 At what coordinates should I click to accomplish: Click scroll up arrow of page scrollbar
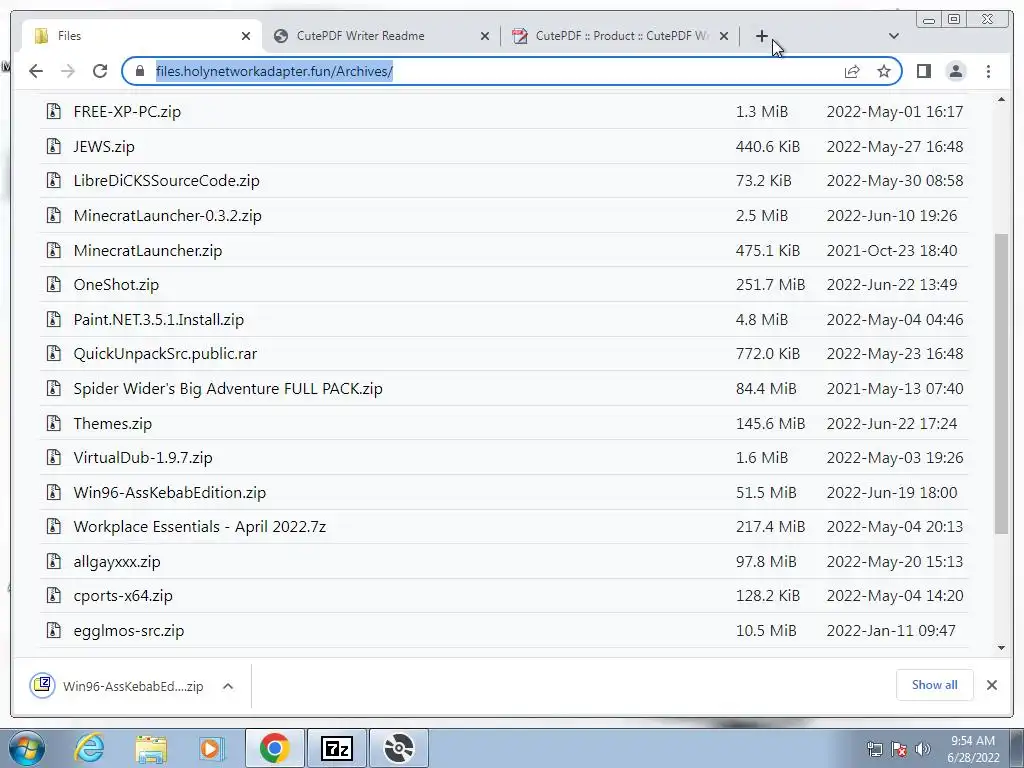click(x=1001, y=100)
